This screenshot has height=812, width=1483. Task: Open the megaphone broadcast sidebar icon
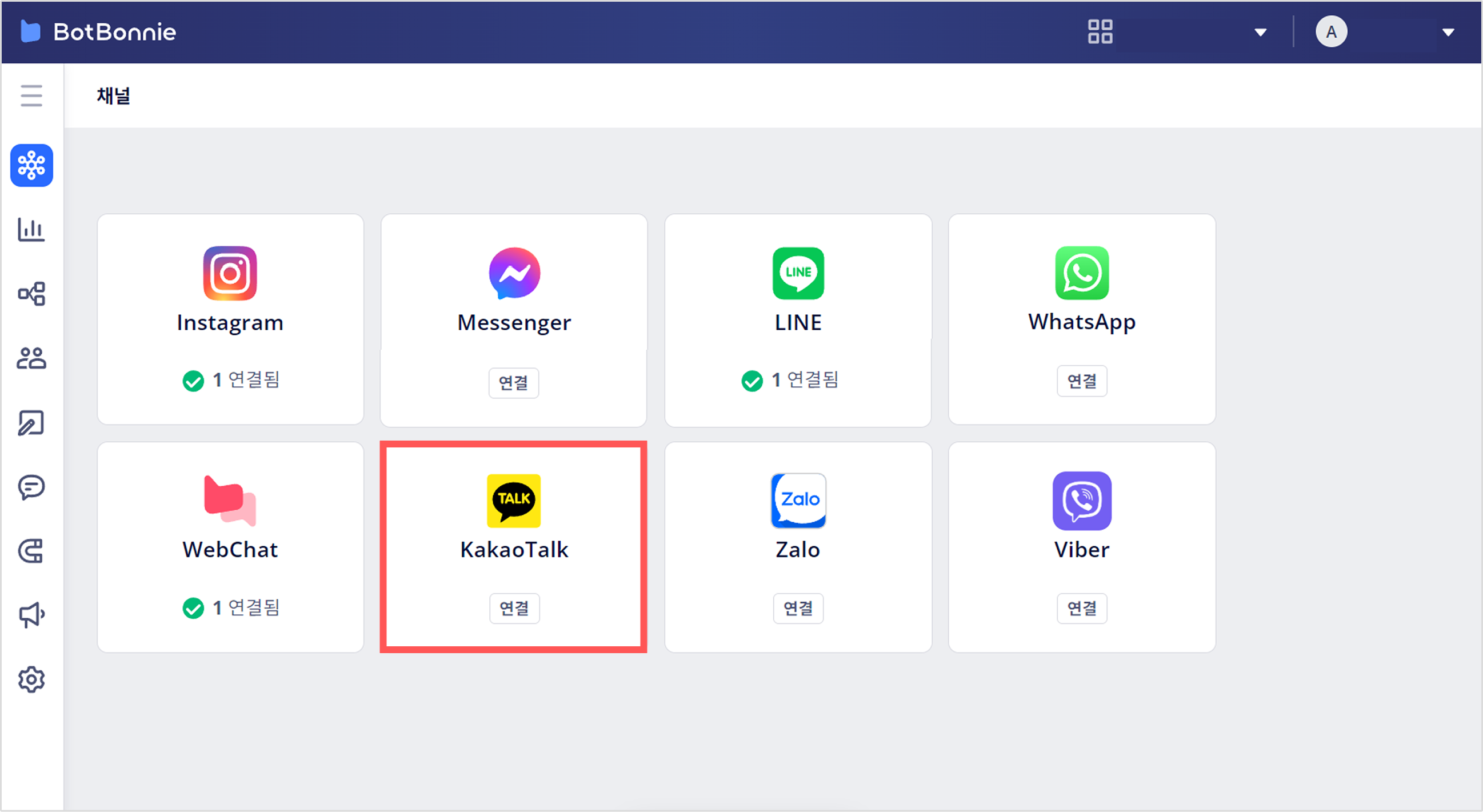coord(31,615)
